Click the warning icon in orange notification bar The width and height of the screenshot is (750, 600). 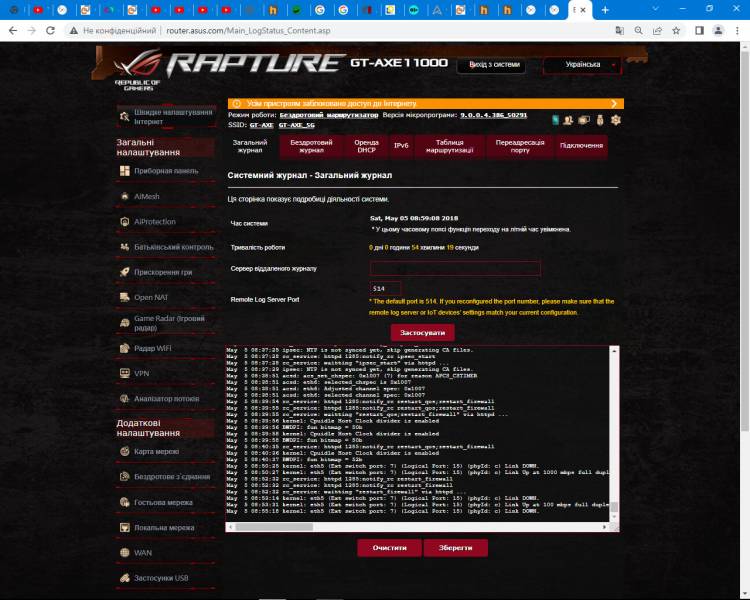point(236,103)
